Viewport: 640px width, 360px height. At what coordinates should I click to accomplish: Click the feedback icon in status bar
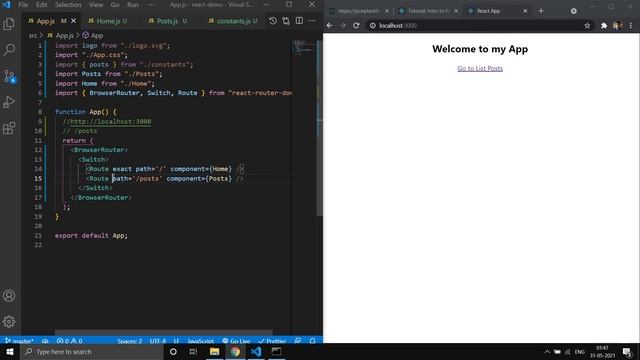click(x=298, y=341)
